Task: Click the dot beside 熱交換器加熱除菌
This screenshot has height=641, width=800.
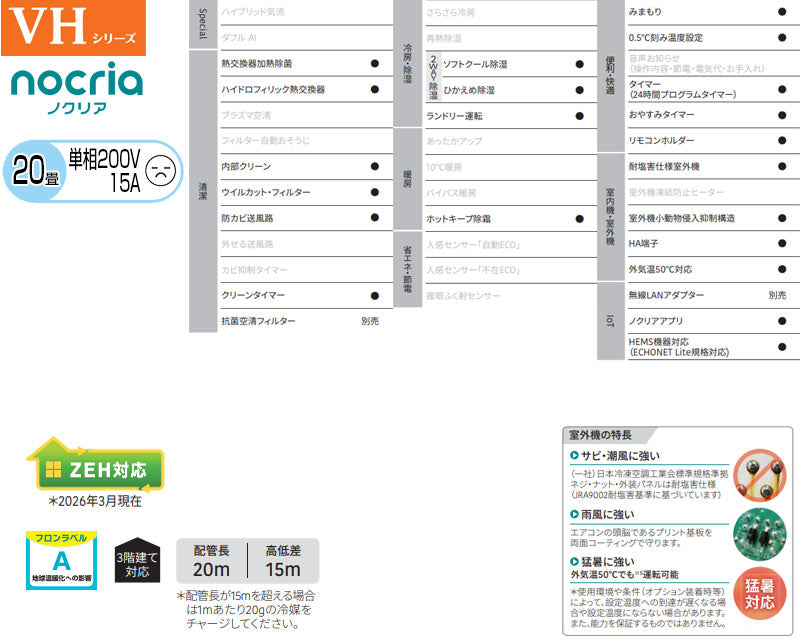Action: pyautogui.click(x=374, y=63)
